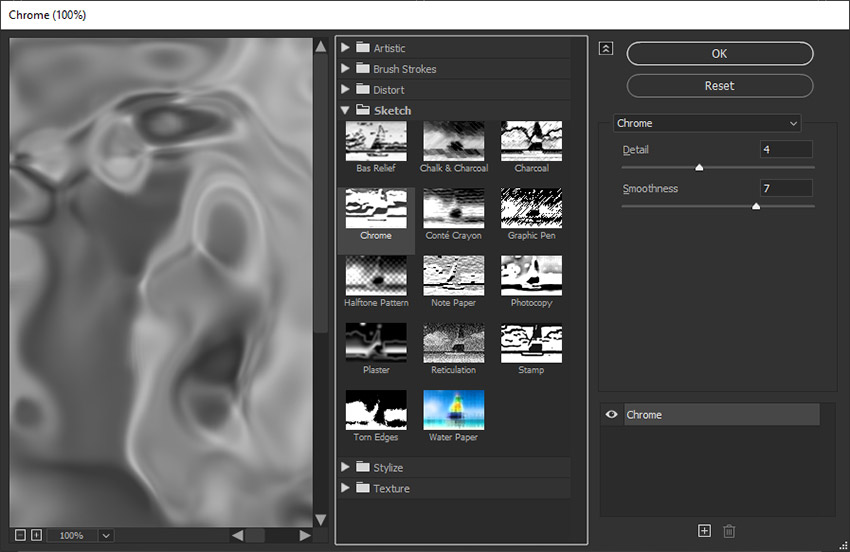The width and height of the screenshot is (850, 552).
Task: Apply the Charcoal sketch filter
Action: (531, 141)
